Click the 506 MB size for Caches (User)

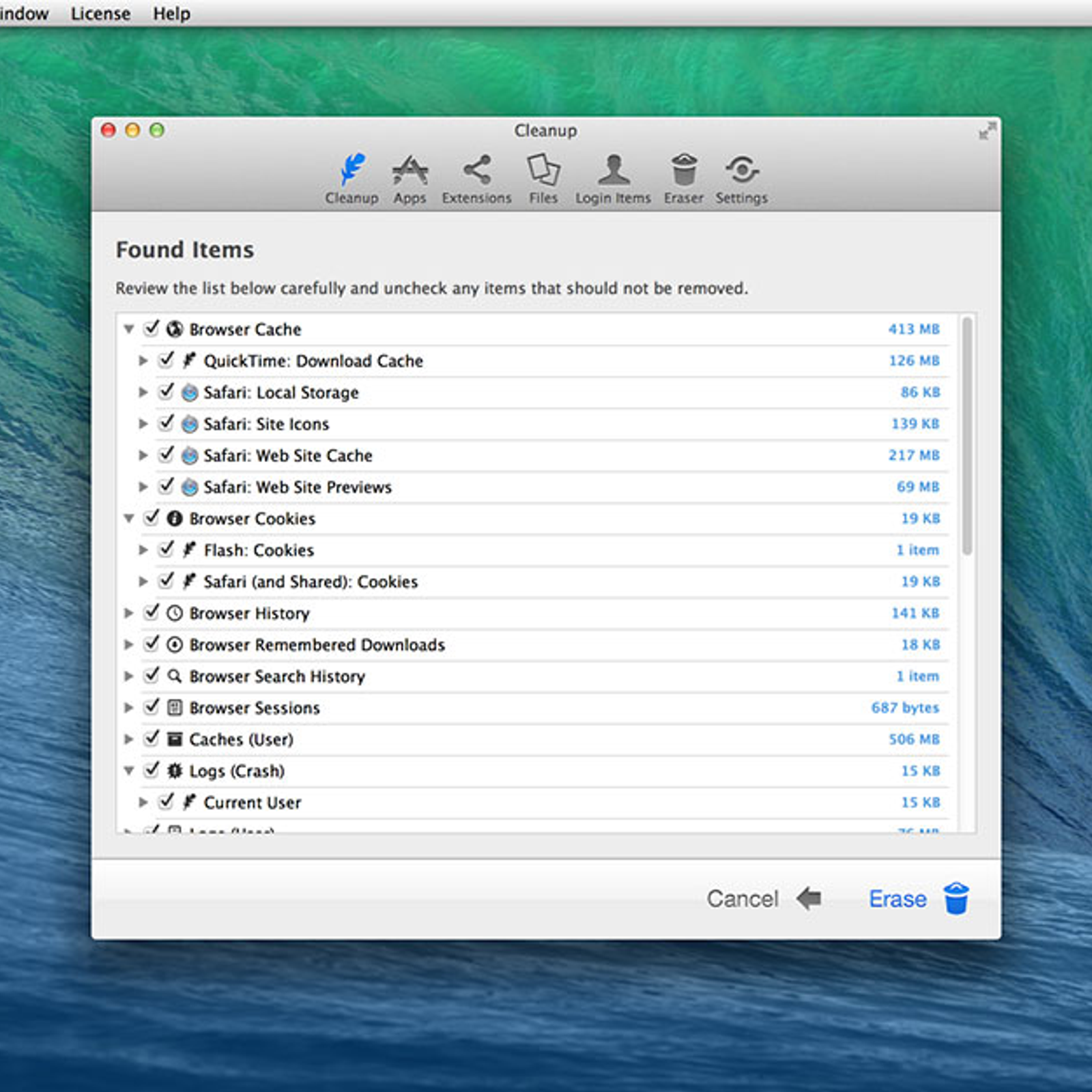tap(914, 739)
